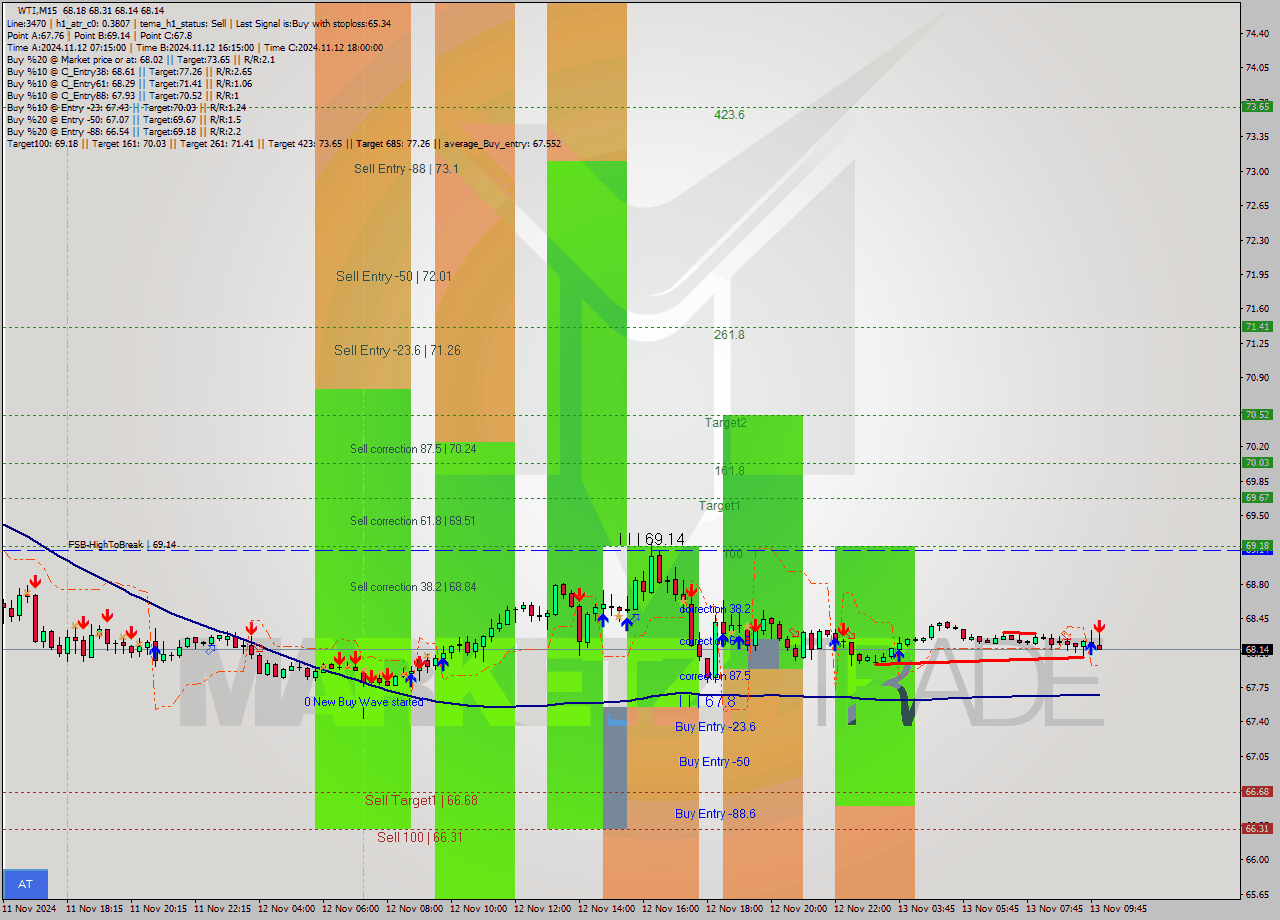The width and height of the screenshot is (1280, 920).
Task: Click the '12 Nov 12:00' time axis label
Action: (543, 909)
